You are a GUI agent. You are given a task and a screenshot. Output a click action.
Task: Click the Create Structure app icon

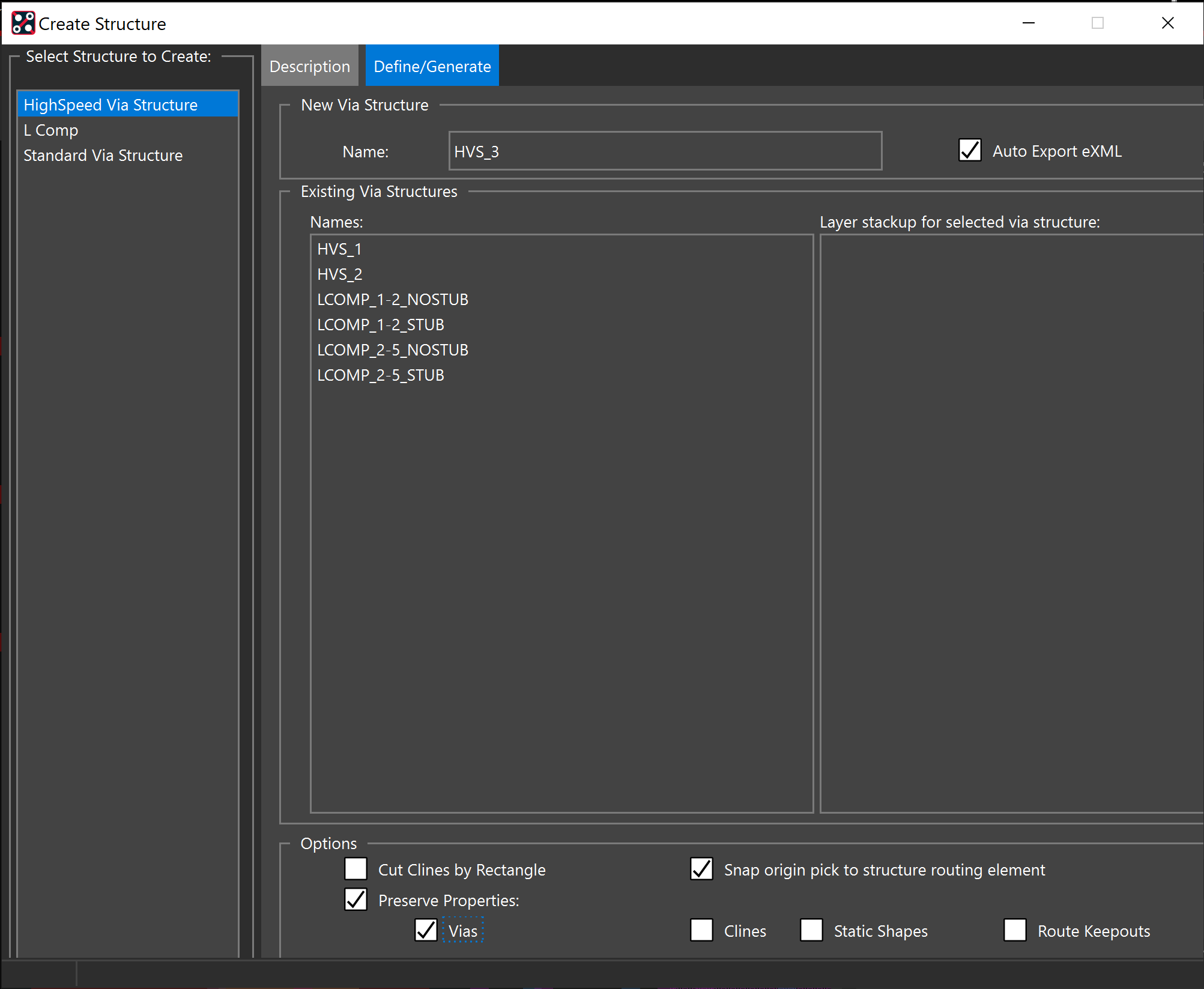point(23,23)
